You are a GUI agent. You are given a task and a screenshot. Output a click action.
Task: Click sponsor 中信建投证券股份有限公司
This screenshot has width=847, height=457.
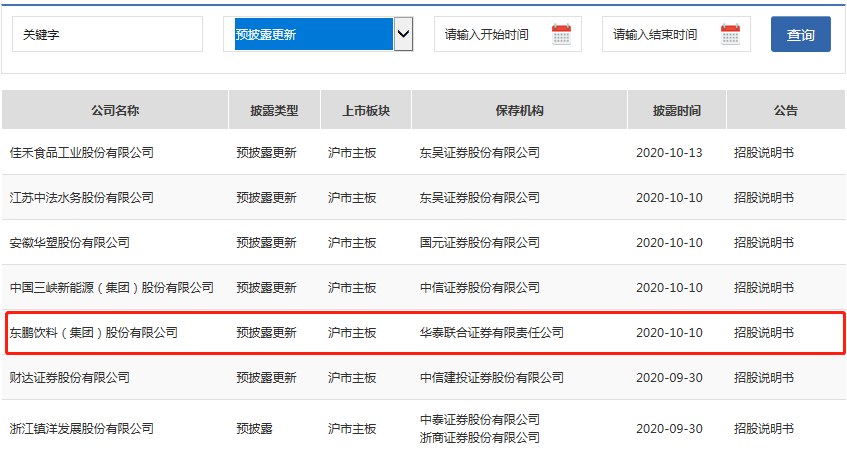tap(492, 378)
